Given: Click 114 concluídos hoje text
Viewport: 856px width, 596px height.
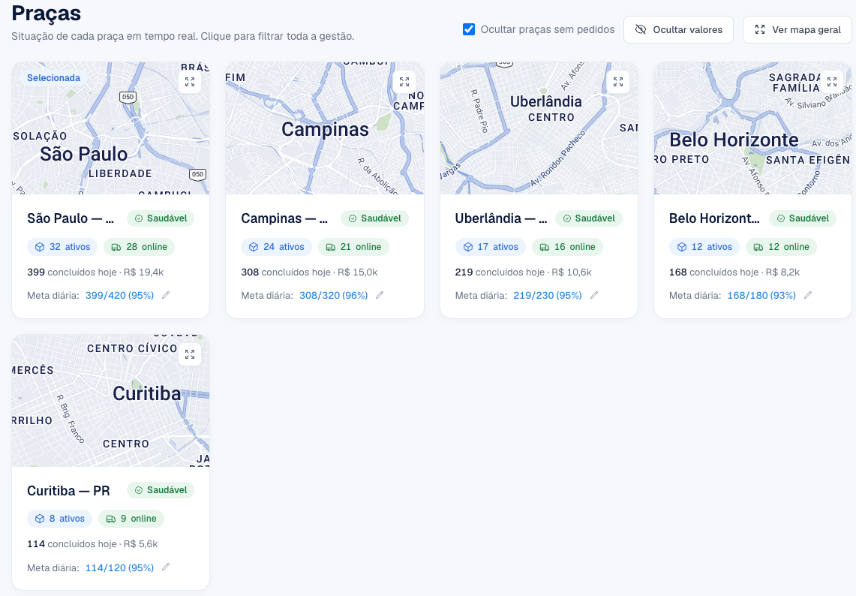Looking at the screenshot, I should click(x=72, y=544).
